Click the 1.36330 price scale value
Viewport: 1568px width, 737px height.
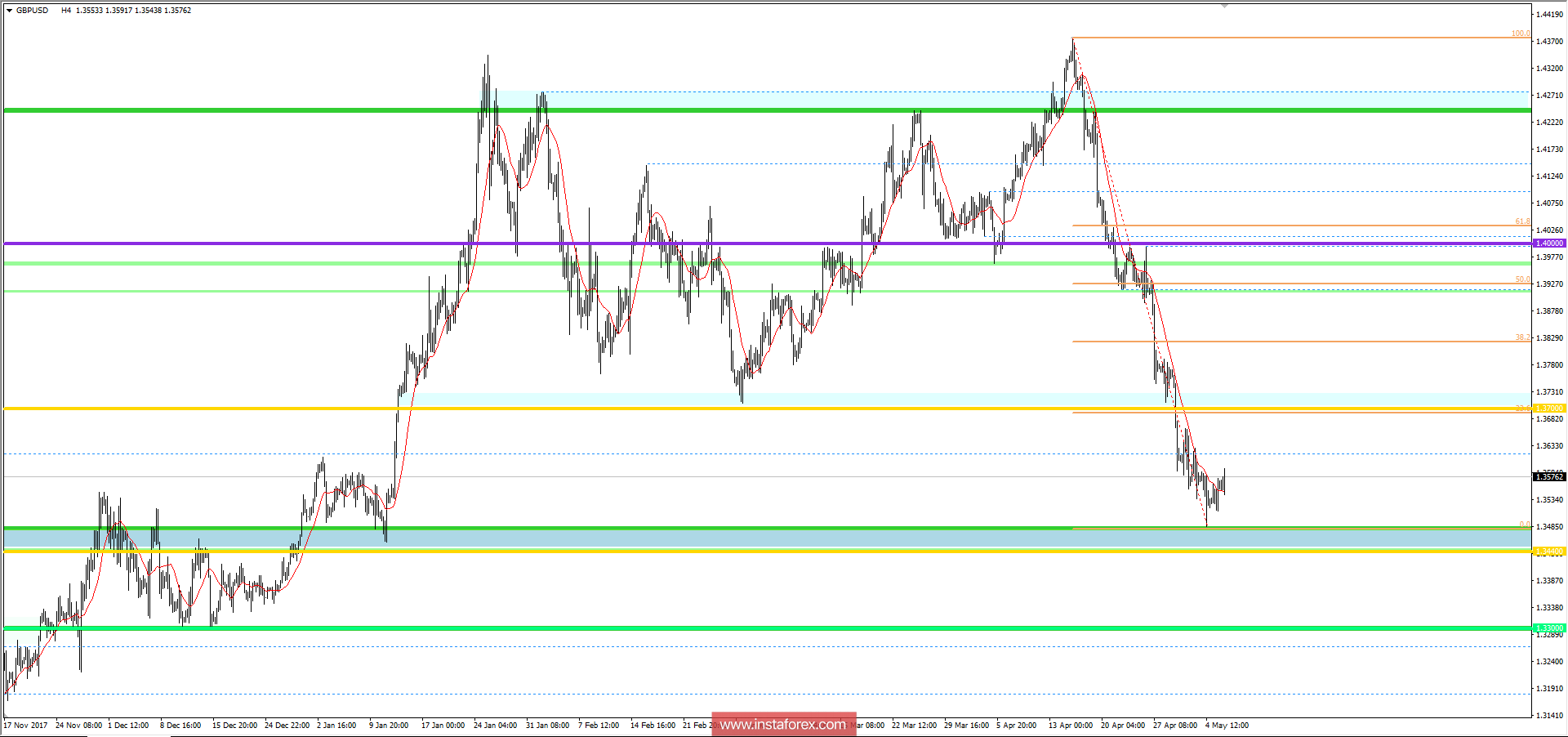(x=1549, y=446)
